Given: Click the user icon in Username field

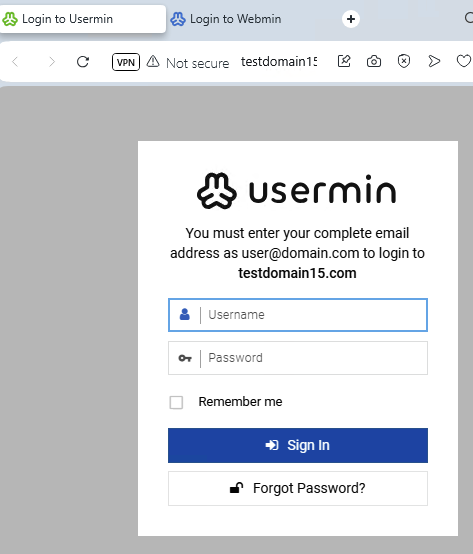Looking at the screenshot, I should tap(184, 314).
